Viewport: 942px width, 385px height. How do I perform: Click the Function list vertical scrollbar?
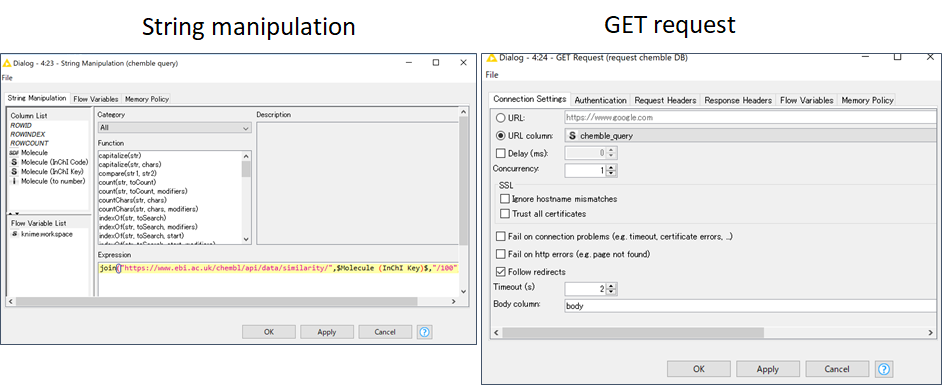(246, 197)
